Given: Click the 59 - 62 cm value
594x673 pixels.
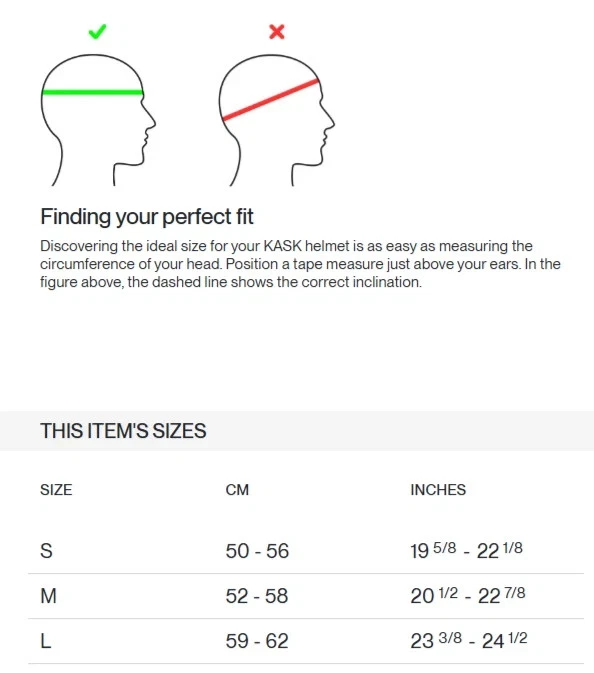Looking at the screenshot, I should pos(257,641).
